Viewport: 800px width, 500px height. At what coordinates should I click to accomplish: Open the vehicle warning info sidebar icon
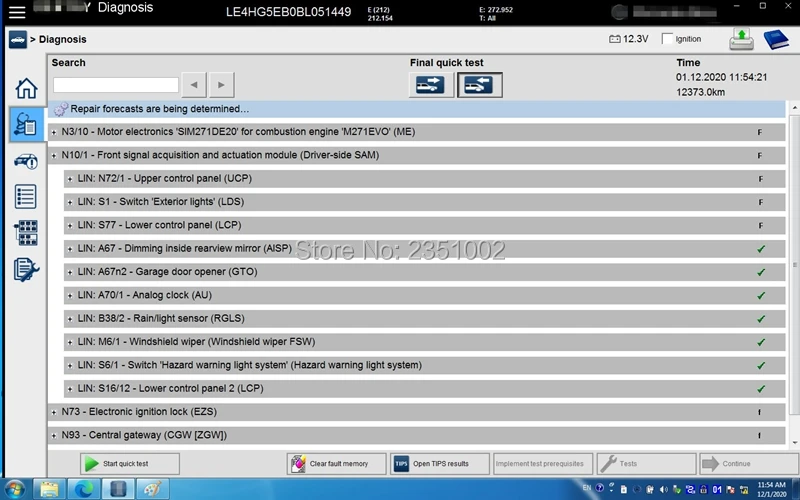click(x=26, y=161)
